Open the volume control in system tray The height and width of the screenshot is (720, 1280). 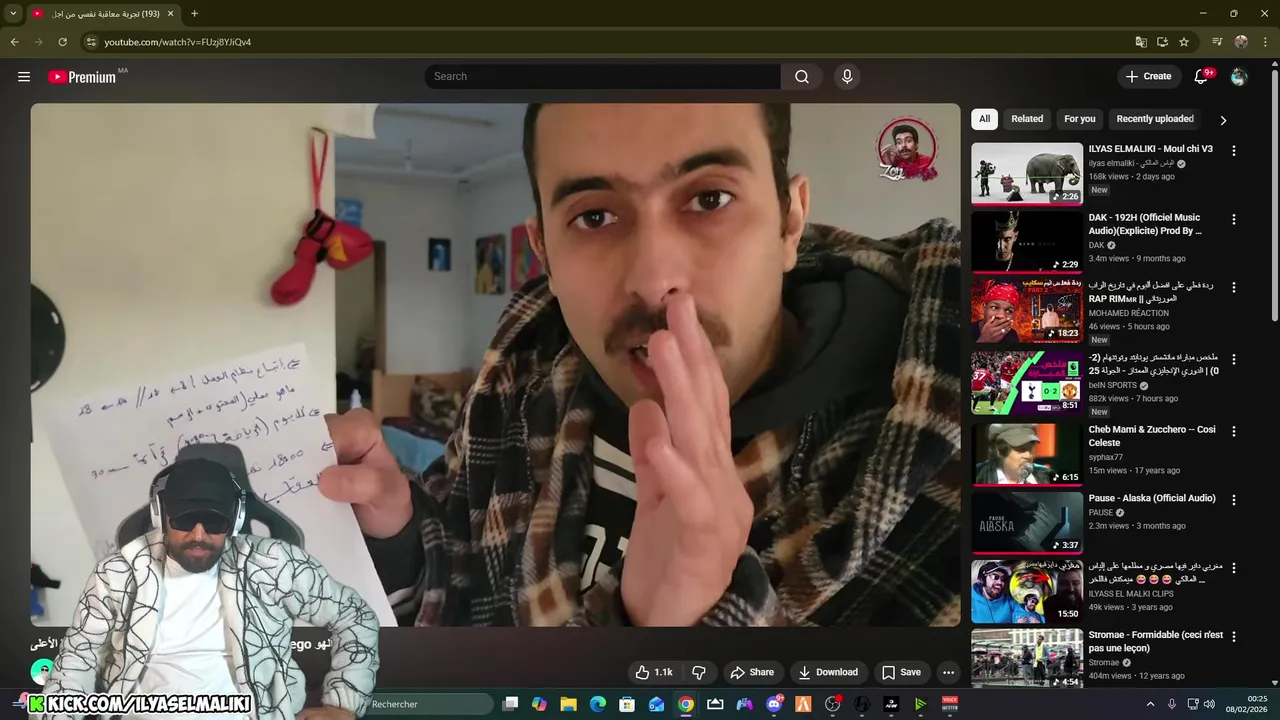(x=1209, y=704)
